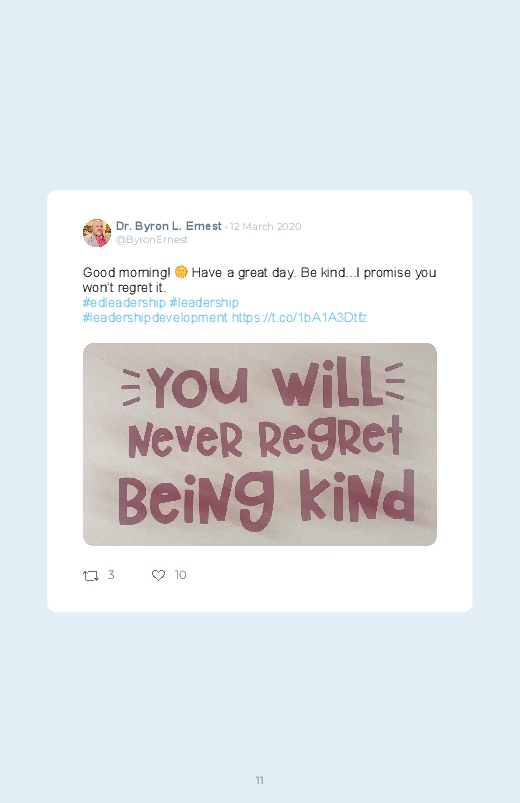Screen dimensions: 520x803
Task: Click the @ByronErnest handle
Action: pos(152,240)
